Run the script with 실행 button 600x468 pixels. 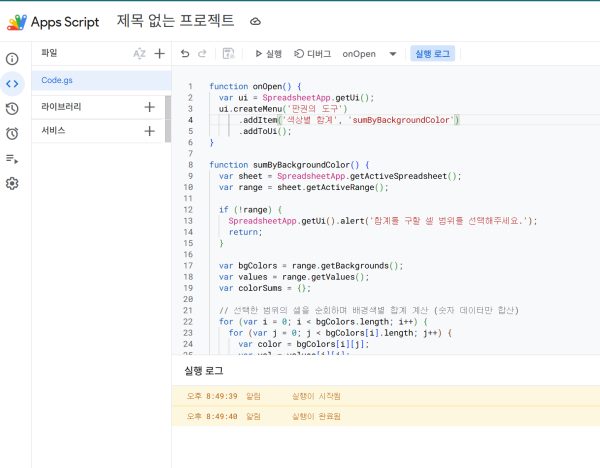[x=268, y=54]
